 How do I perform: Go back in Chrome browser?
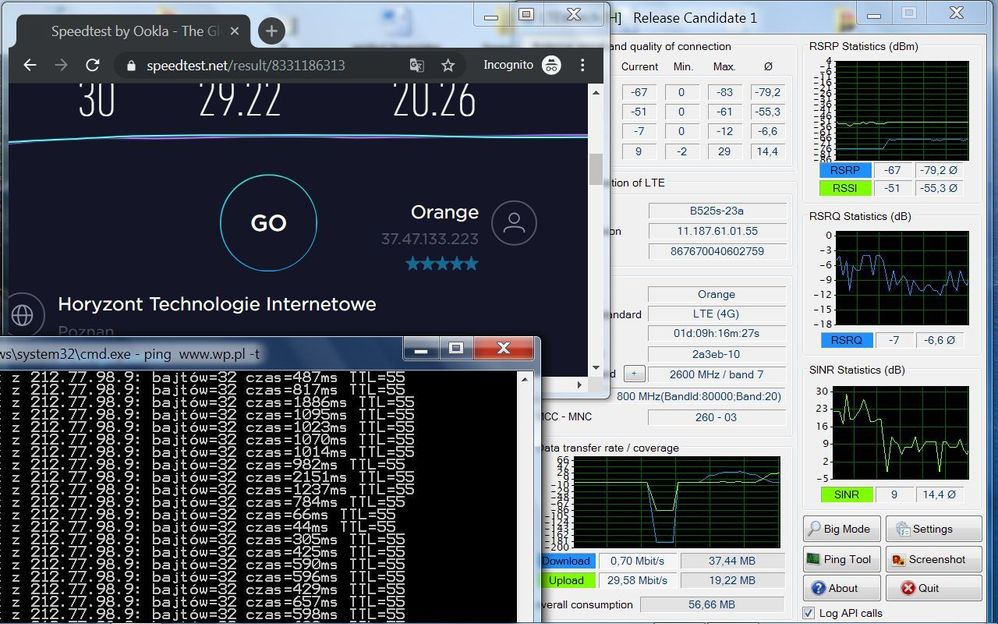(30, 65)
